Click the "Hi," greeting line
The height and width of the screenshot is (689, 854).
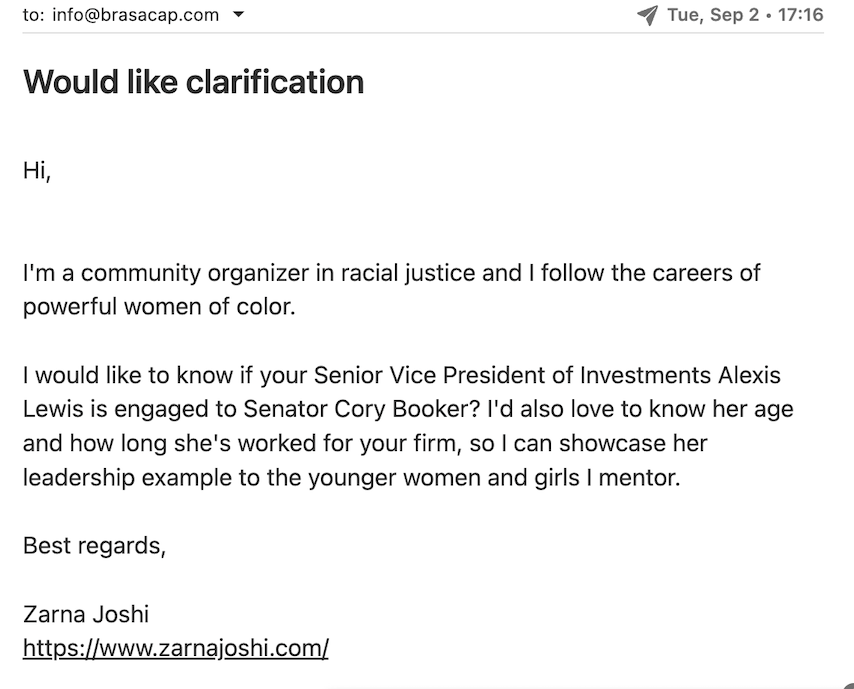(37, 171)
